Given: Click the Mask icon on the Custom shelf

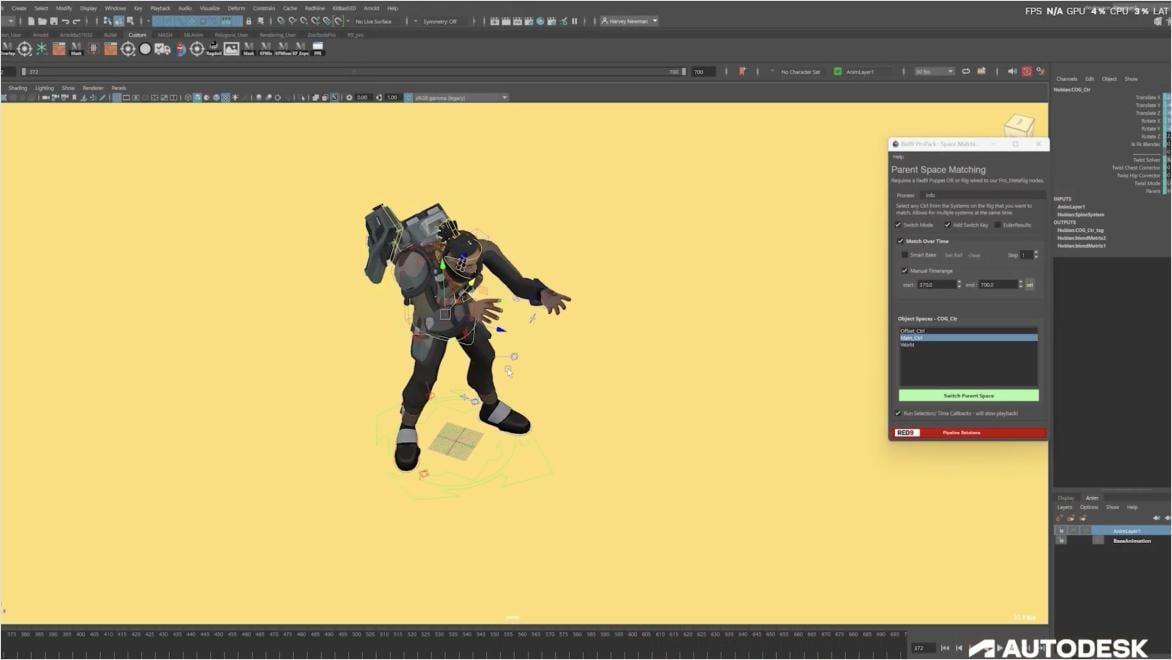Looking at the screenshot, I should (x=247, y=47).
